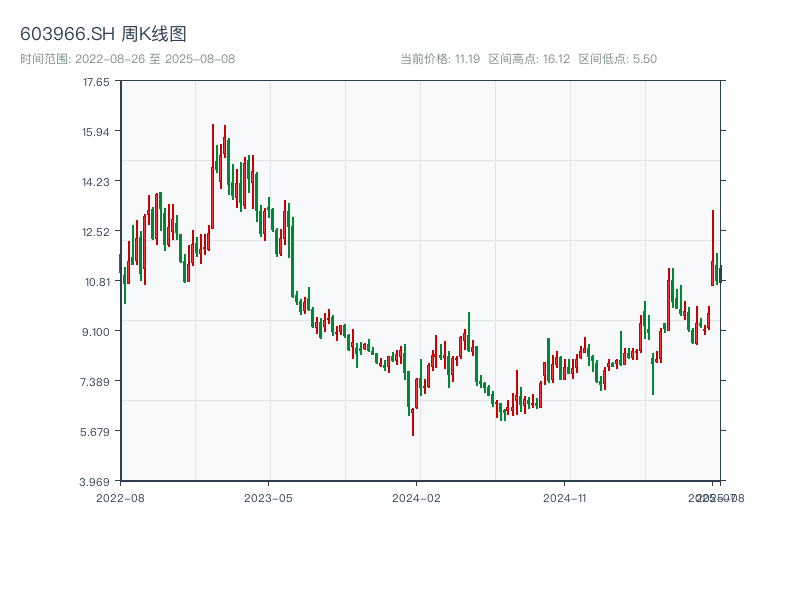The width and height of the screenshot is (800, 600).
Task: Click the 603966.SH 周K线图 chart title
Action: click(x=103, y=35)
